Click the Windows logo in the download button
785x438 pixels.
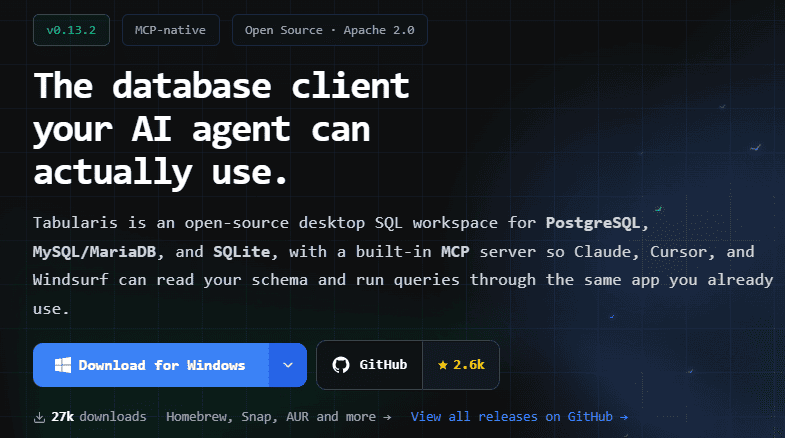coord(63,365)
